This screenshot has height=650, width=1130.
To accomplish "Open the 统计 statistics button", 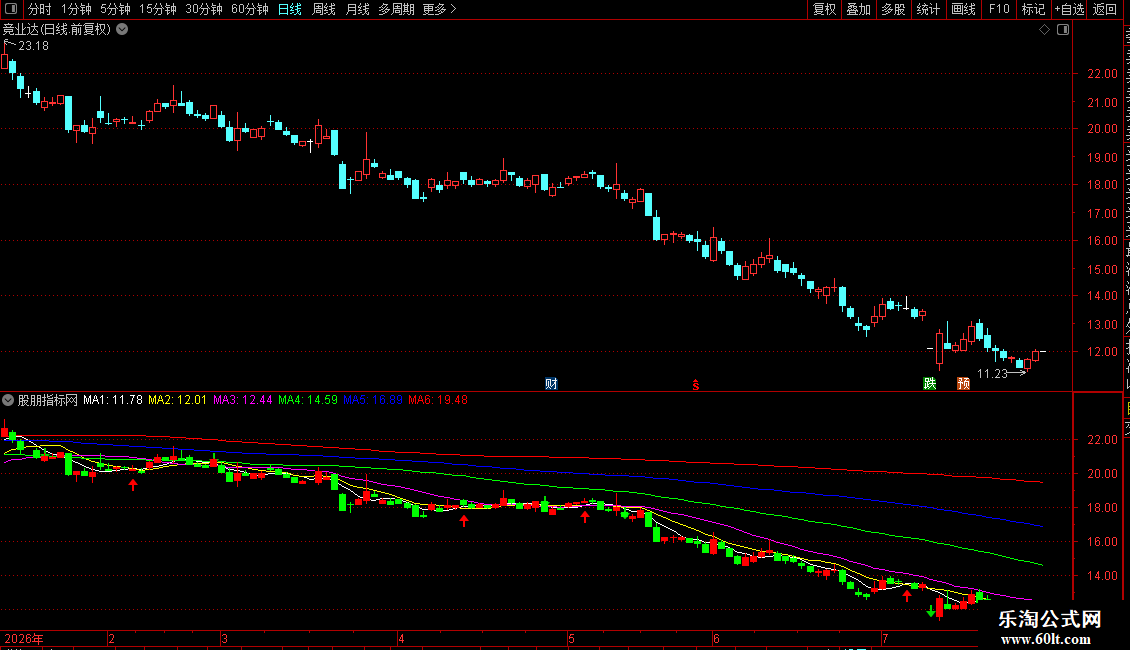I will tap(927, 9).
